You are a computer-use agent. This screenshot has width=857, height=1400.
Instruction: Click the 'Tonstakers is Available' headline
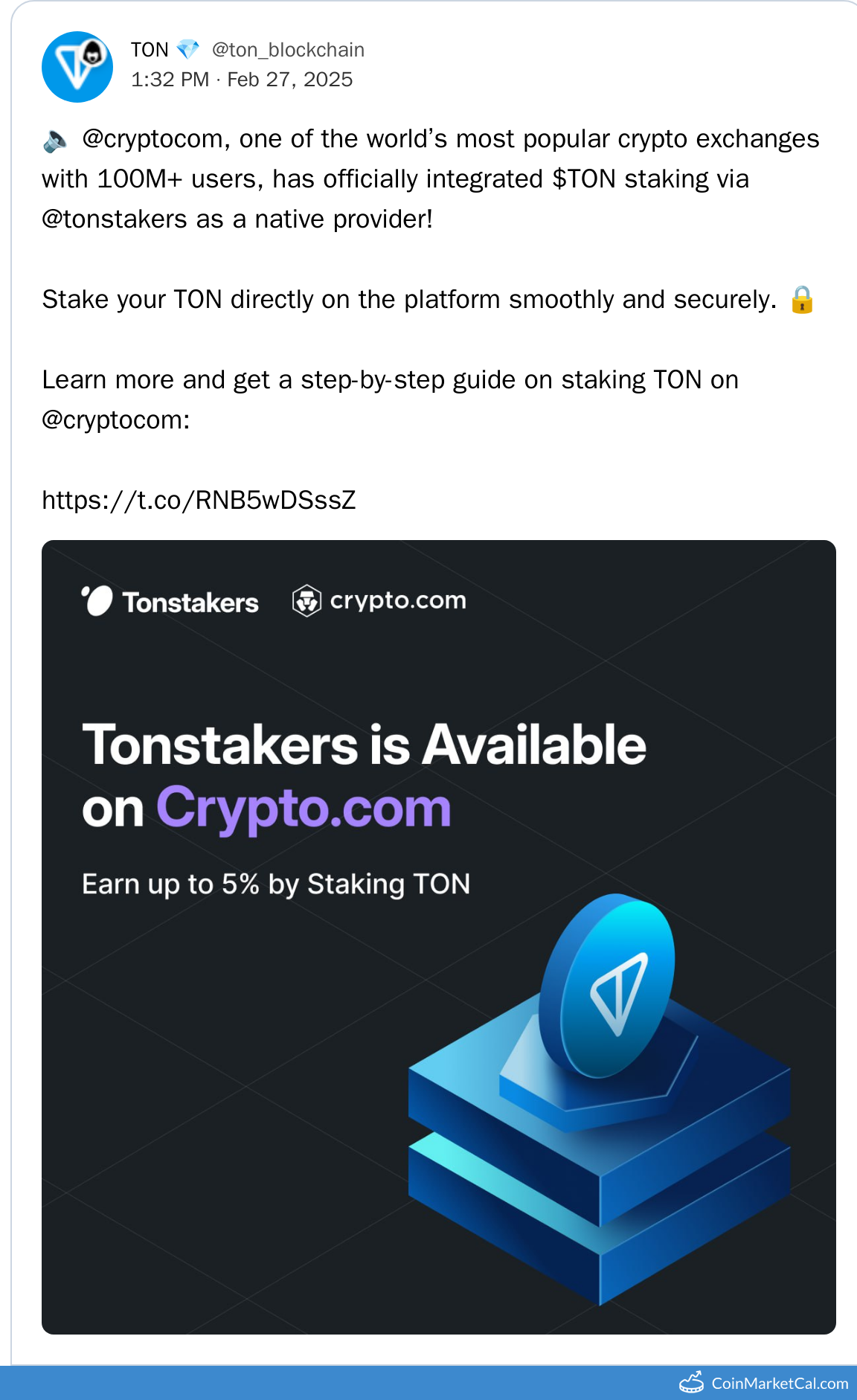[x=364, y=745]
